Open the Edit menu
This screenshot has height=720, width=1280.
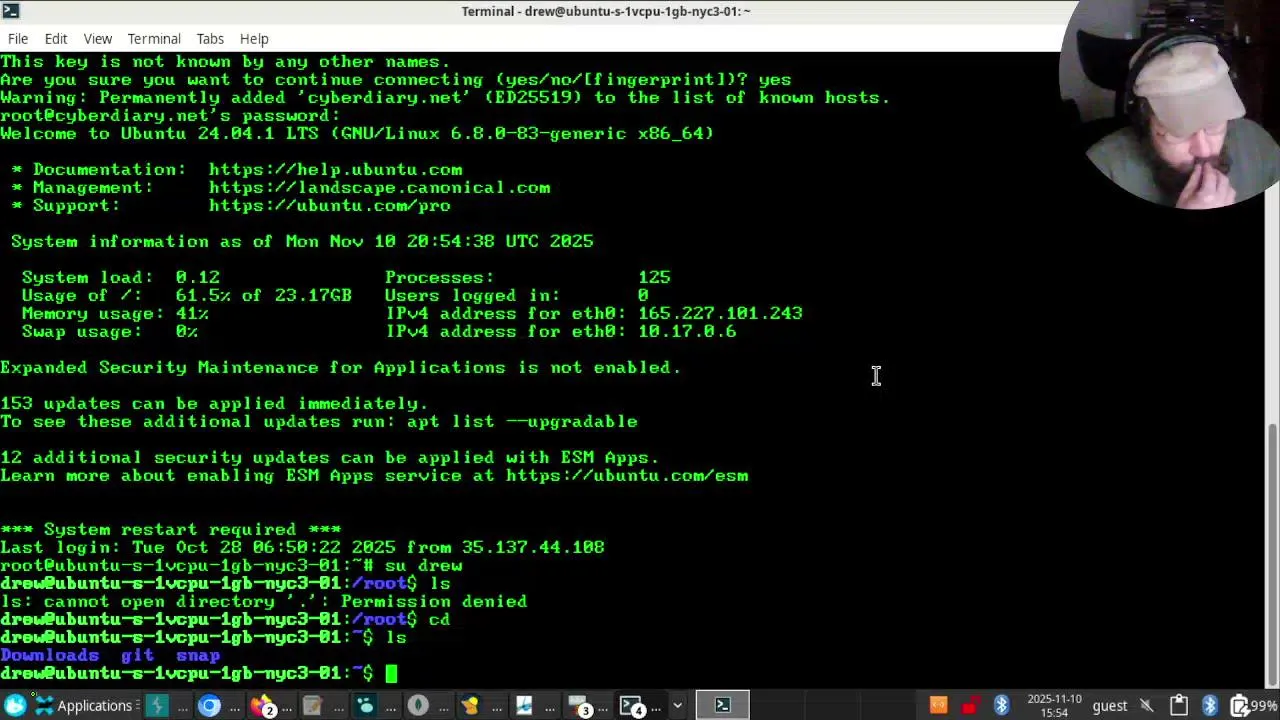click(x=56, y=38)
